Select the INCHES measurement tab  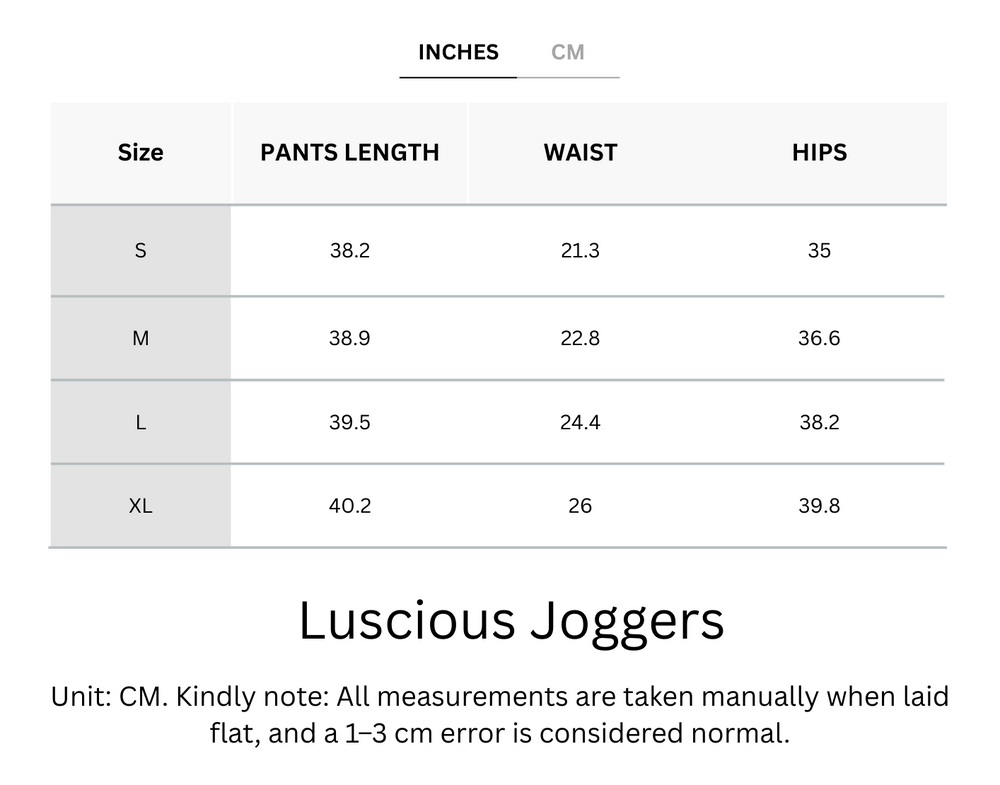(457, 52)
